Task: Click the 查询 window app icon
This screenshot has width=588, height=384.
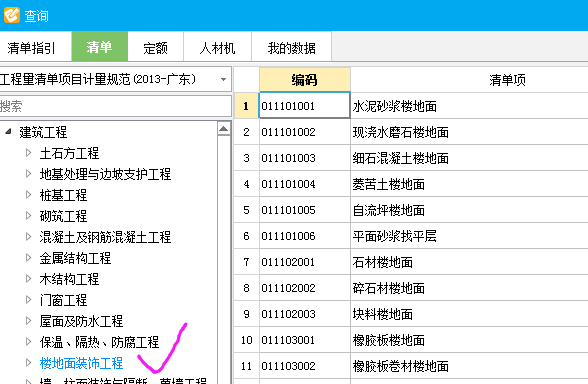Action: pyautogui.click(x=12, y=15)
